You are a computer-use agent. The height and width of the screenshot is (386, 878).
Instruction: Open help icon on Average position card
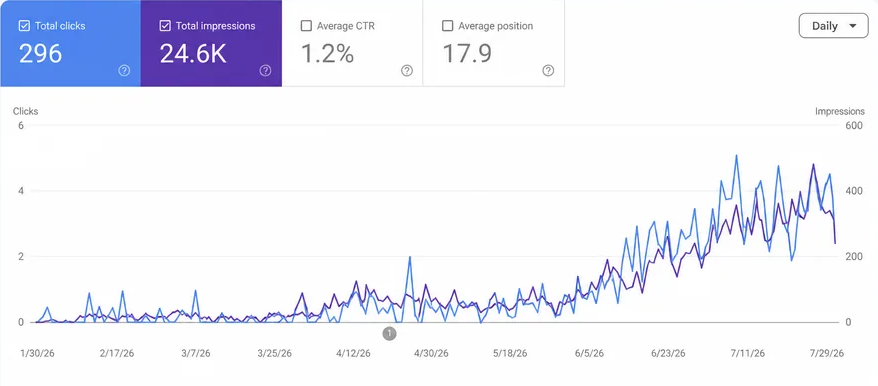pos(548,71)
